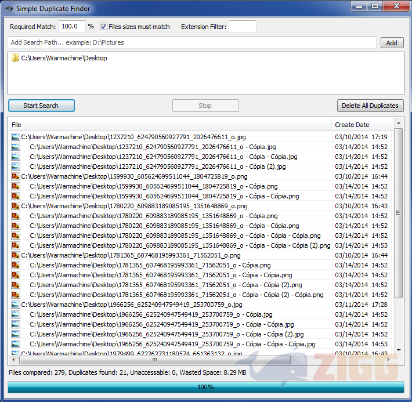Viewport: 412px width, 402px height.
Task: Focus the Extension Filter input box
Action: (242, 26)
